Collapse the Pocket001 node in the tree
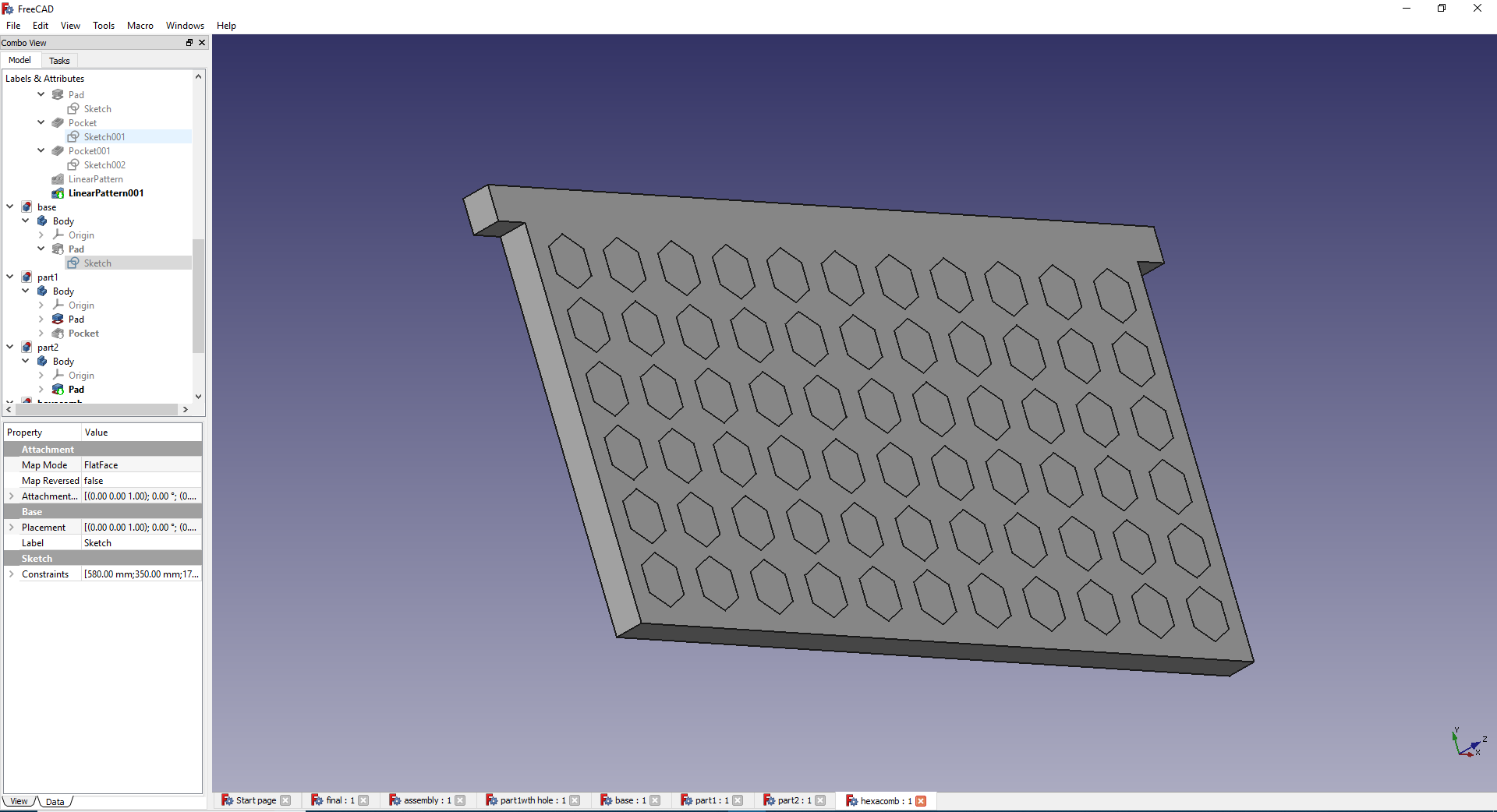The height and width of the screenshot is (812, 1497). pos(41,150)
